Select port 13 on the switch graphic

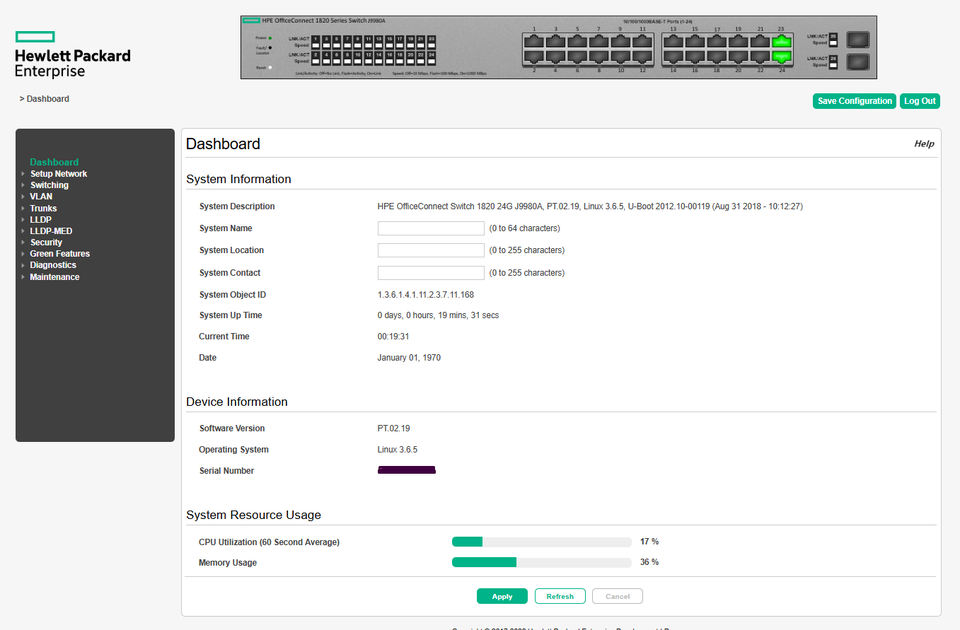click(x=673, y=42)
